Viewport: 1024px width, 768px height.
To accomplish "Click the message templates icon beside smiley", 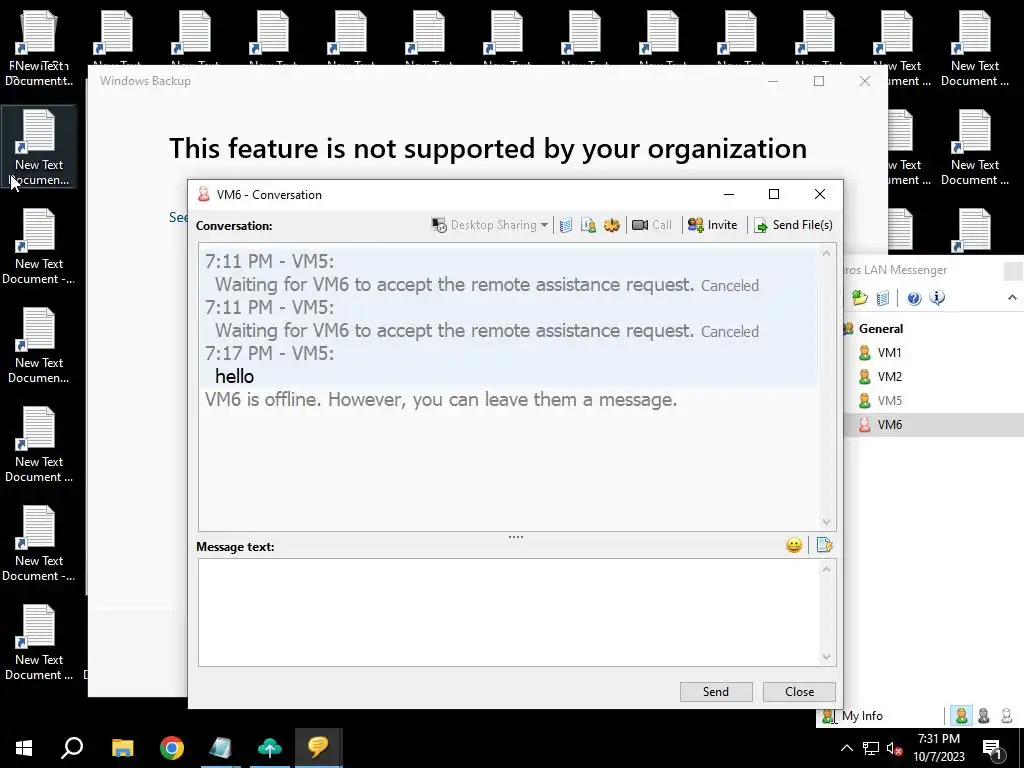I will (x=824, y=545).
